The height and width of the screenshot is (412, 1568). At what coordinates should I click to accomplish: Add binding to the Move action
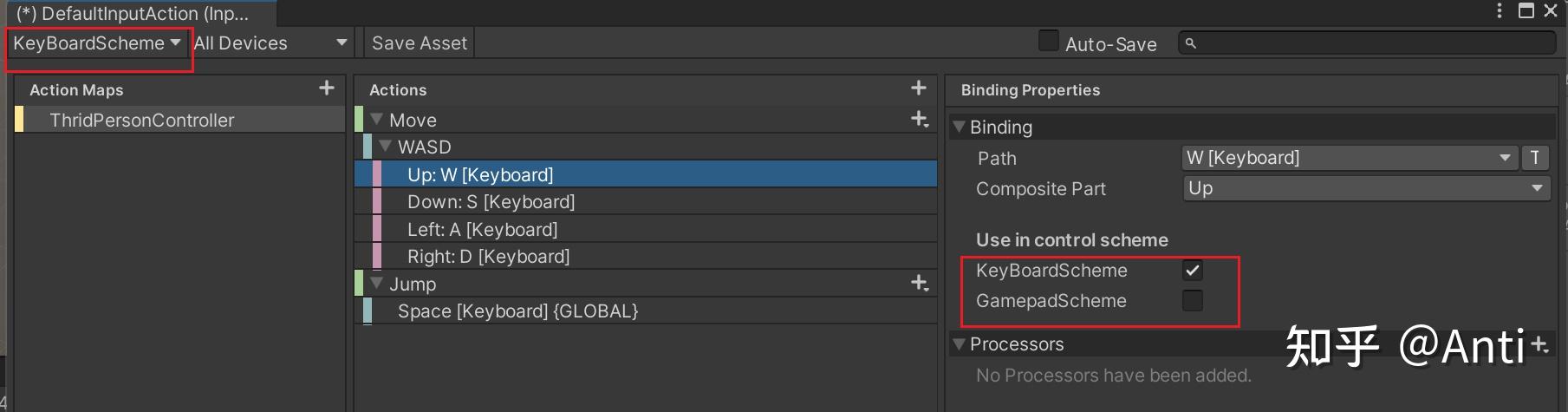[920, 119]
